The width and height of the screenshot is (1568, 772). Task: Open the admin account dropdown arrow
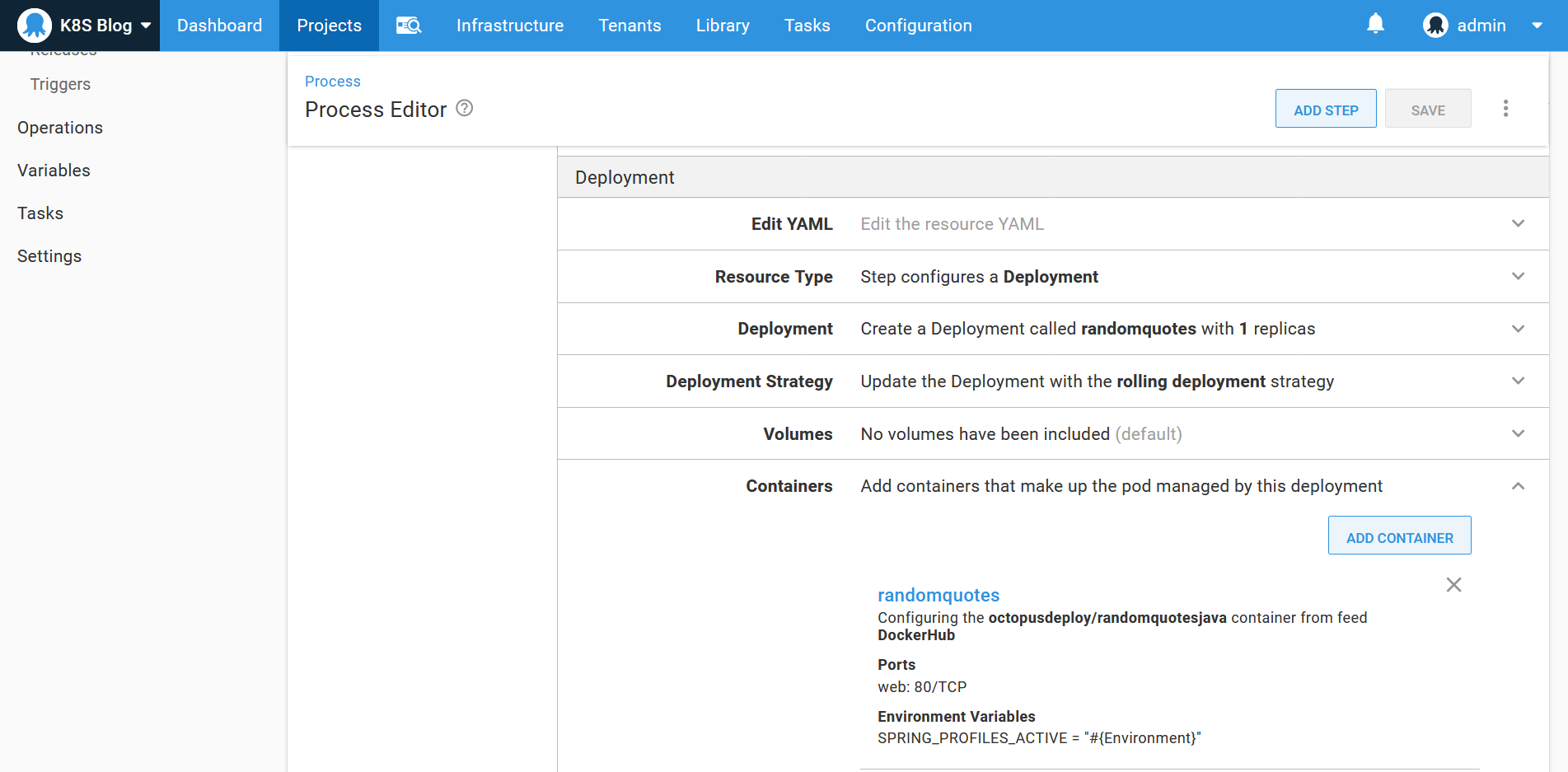(x=1537, y=26)
